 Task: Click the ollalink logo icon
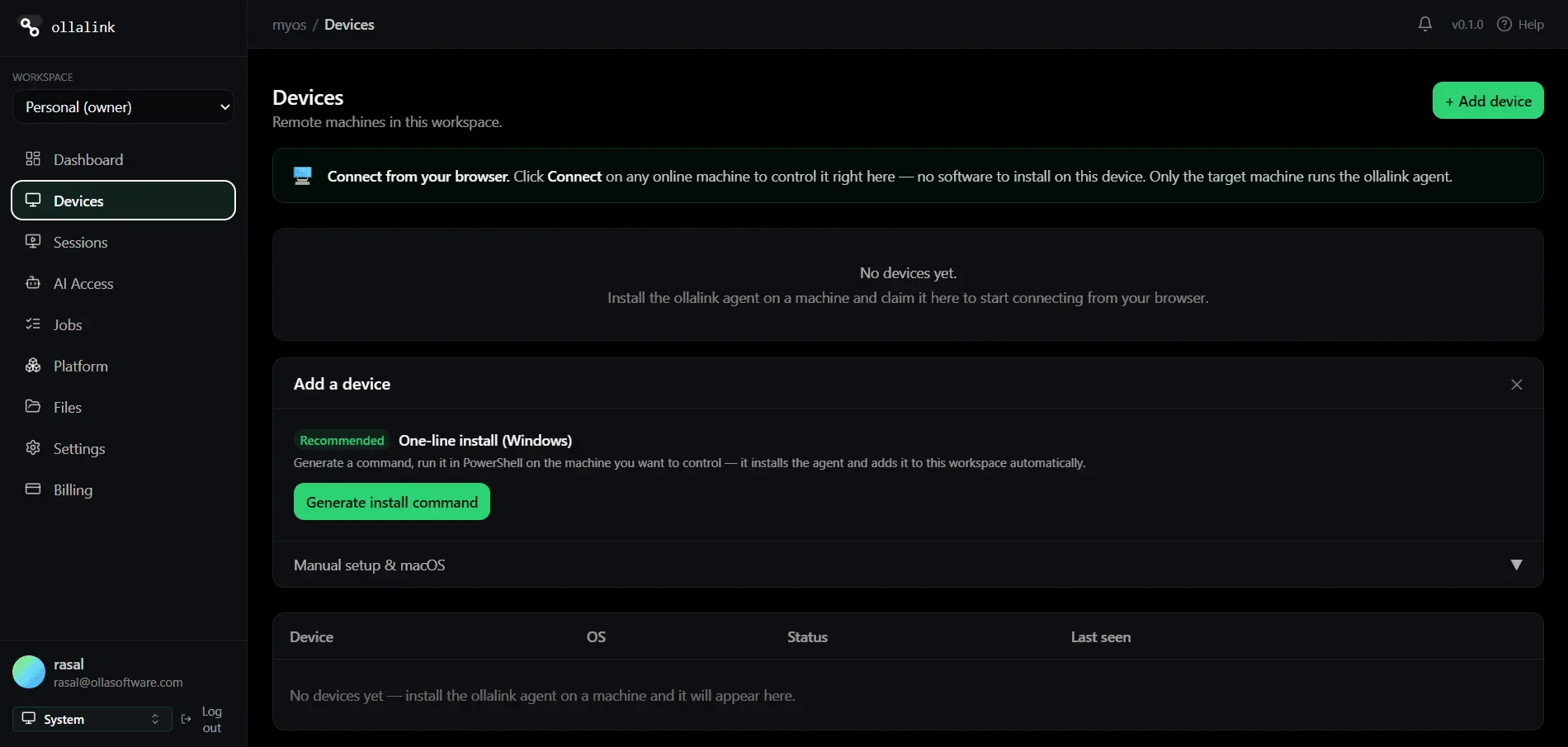[29, 26]
